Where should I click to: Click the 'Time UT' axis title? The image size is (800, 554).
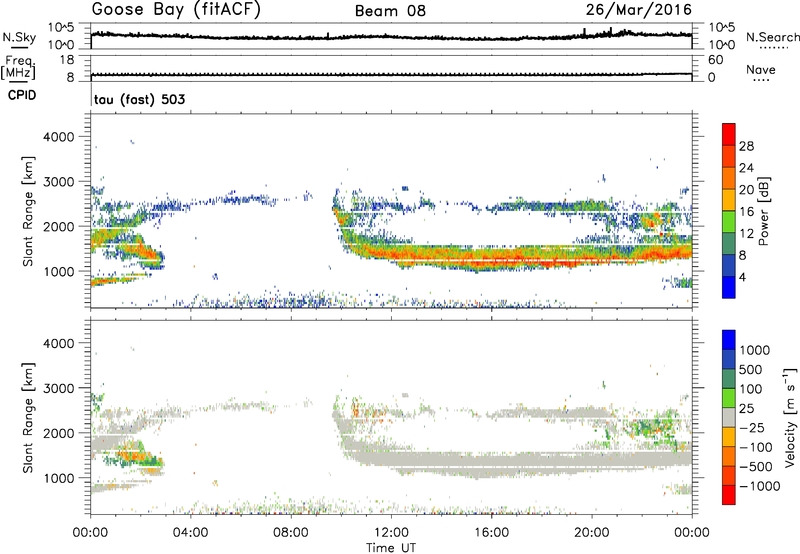click(391, 548)
